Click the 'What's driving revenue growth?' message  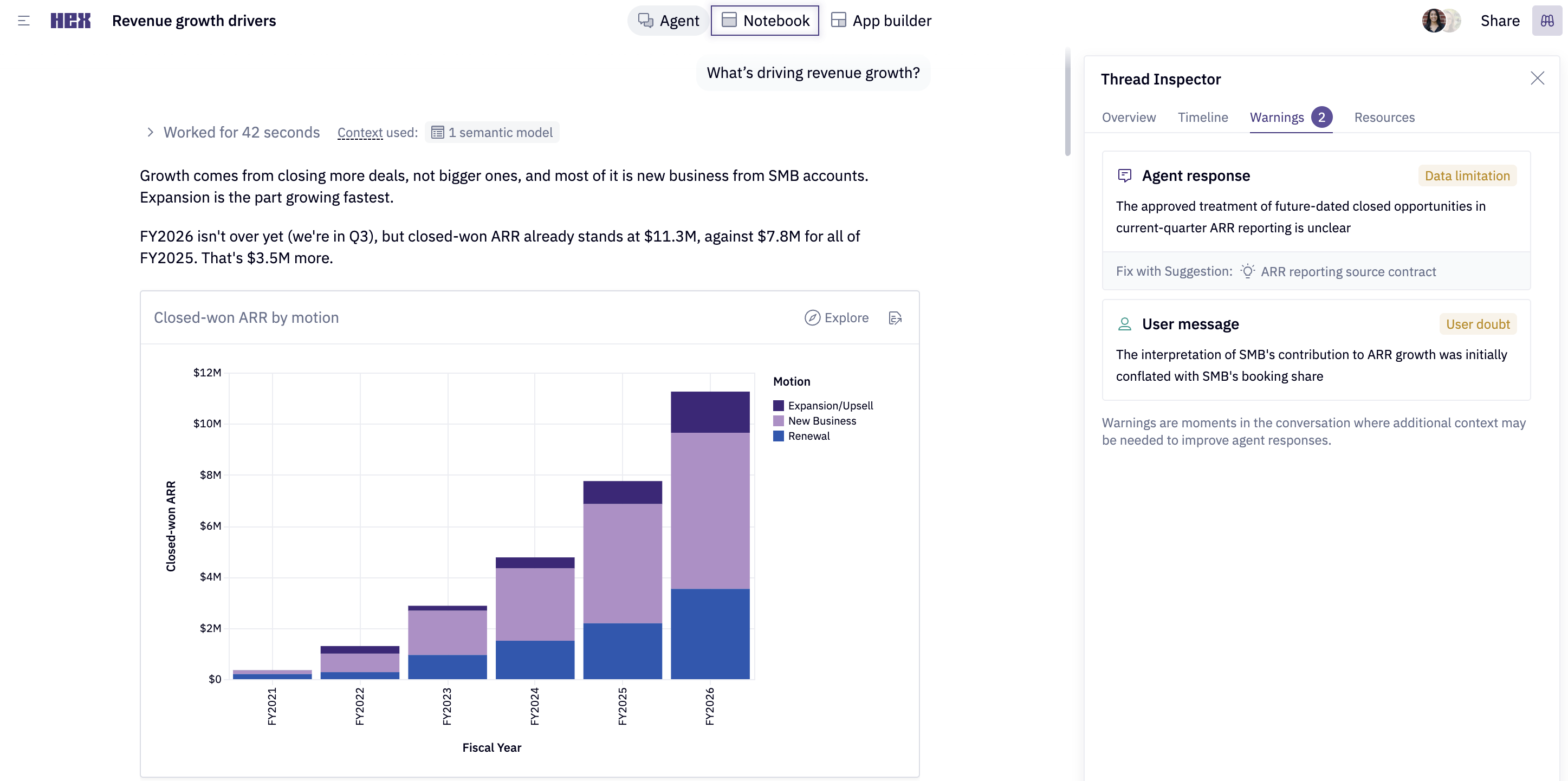813,73
